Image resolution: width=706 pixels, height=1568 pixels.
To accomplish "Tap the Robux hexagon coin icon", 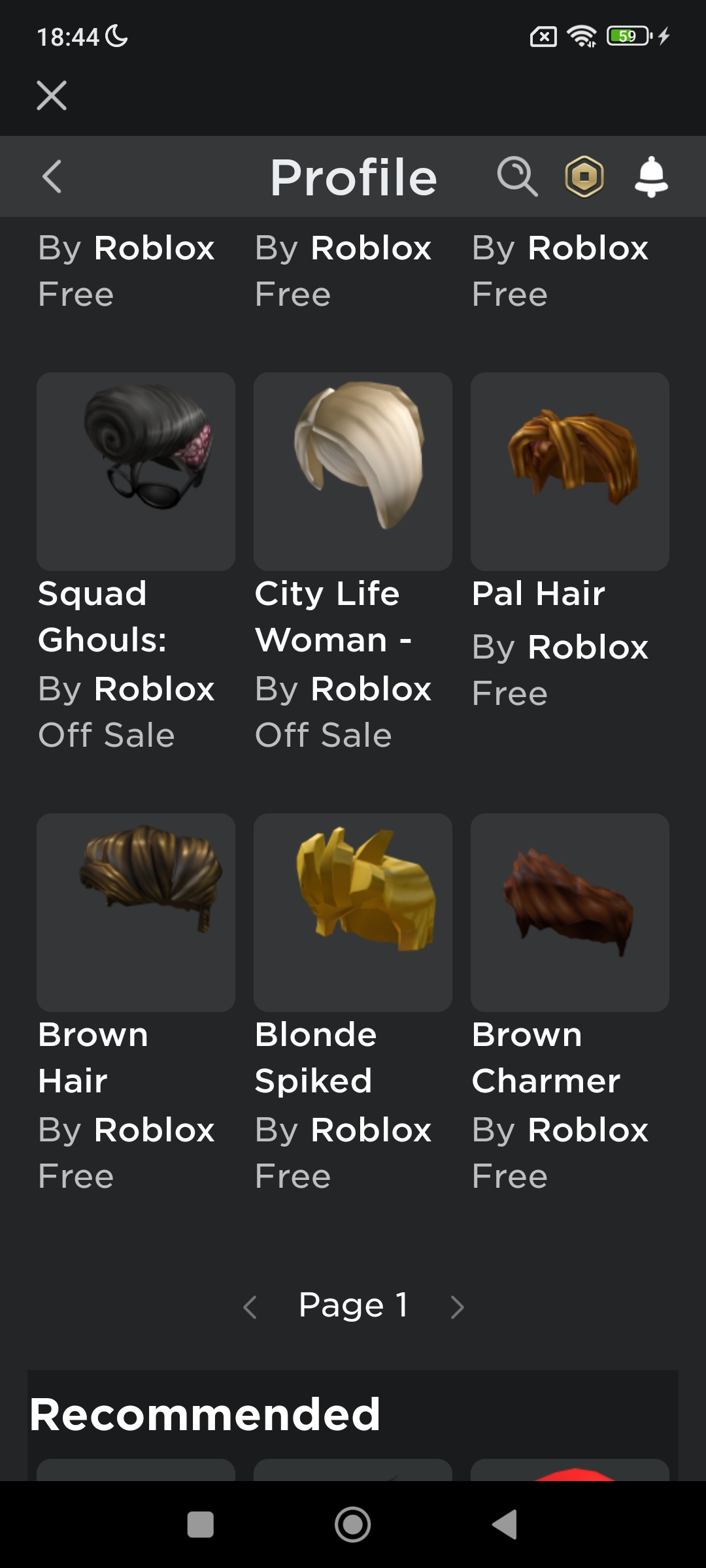I will click(584, 176).
